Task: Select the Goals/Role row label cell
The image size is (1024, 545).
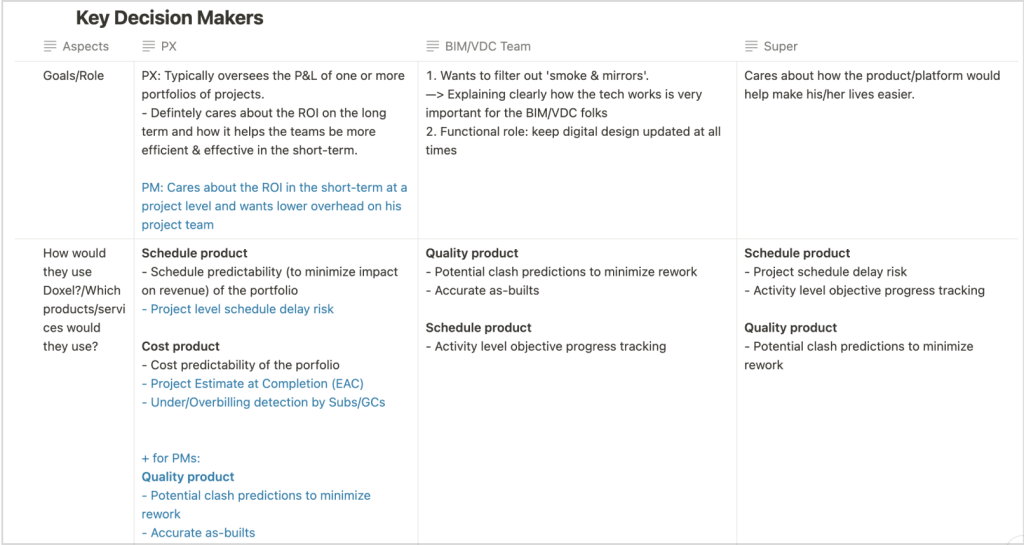Action: (x=73, y=76)
